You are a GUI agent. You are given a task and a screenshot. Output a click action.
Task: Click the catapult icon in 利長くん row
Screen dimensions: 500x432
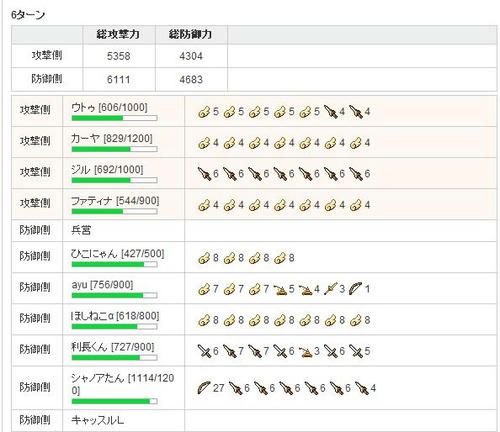(x=305, y=352)
